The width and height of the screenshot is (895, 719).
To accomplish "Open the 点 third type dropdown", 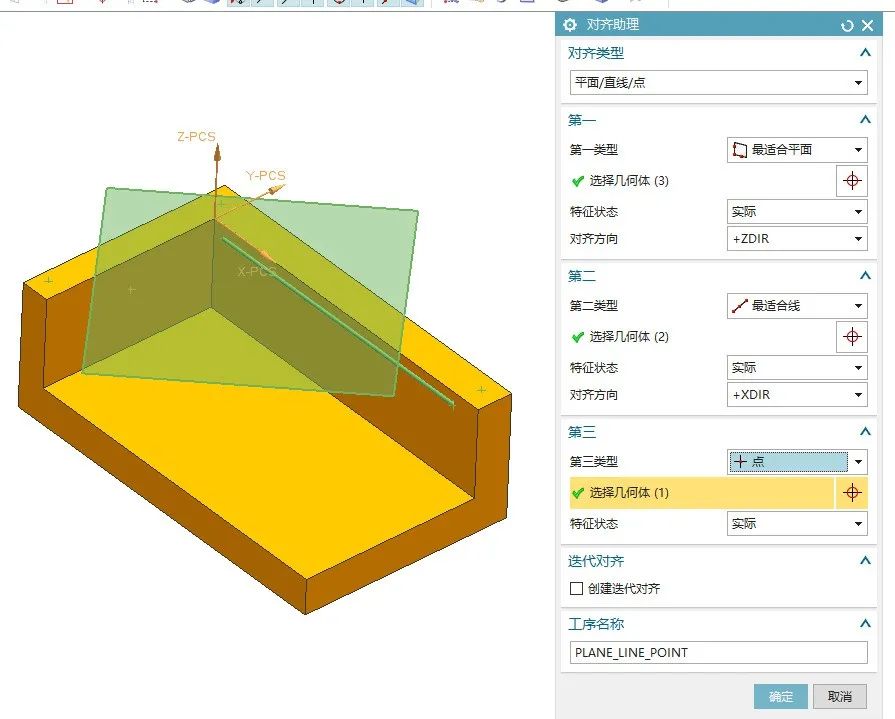I will click(x=797, y=462).
